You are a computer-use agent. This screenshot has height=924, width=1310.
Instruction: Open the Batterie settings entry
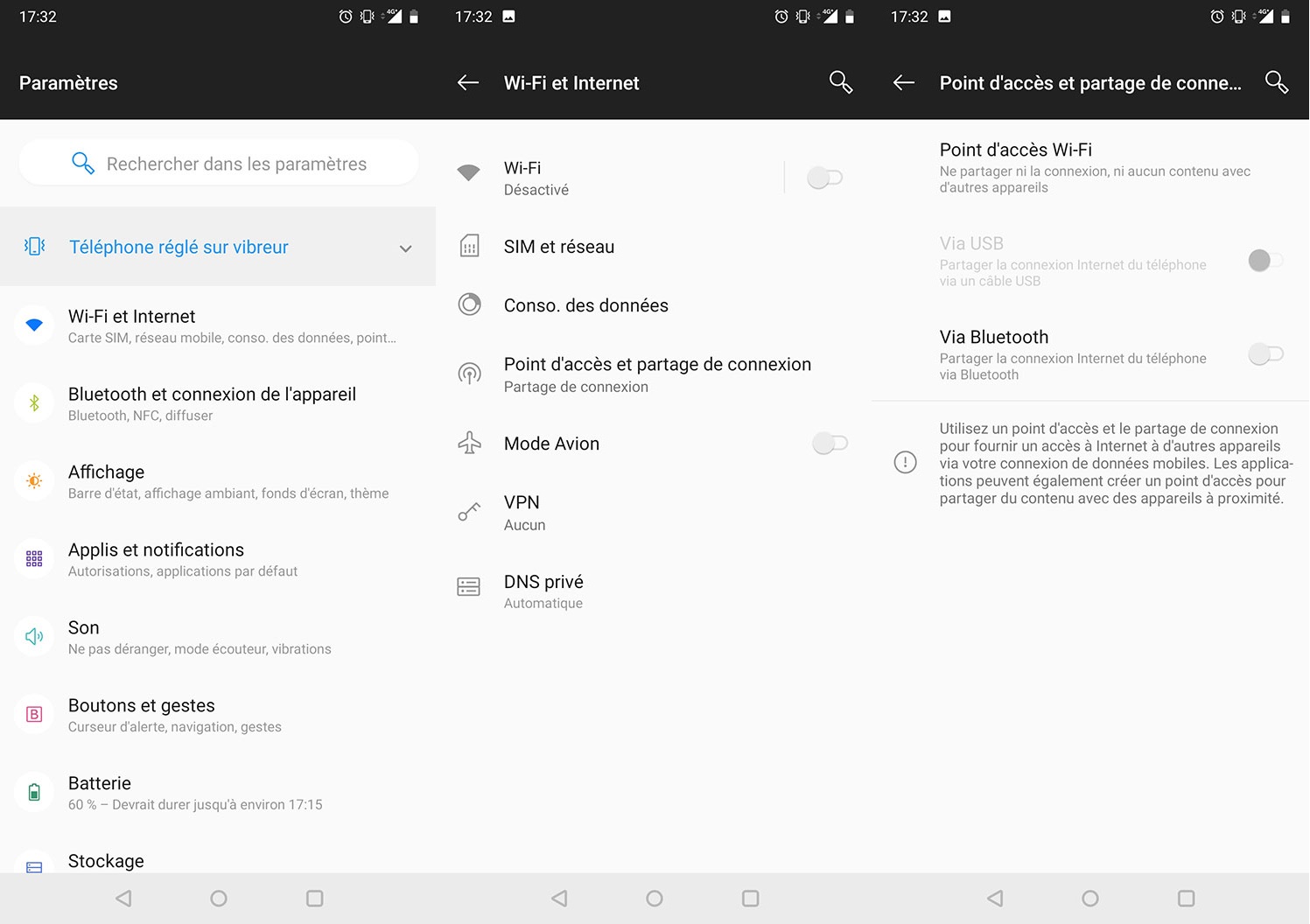coord(218,793)
